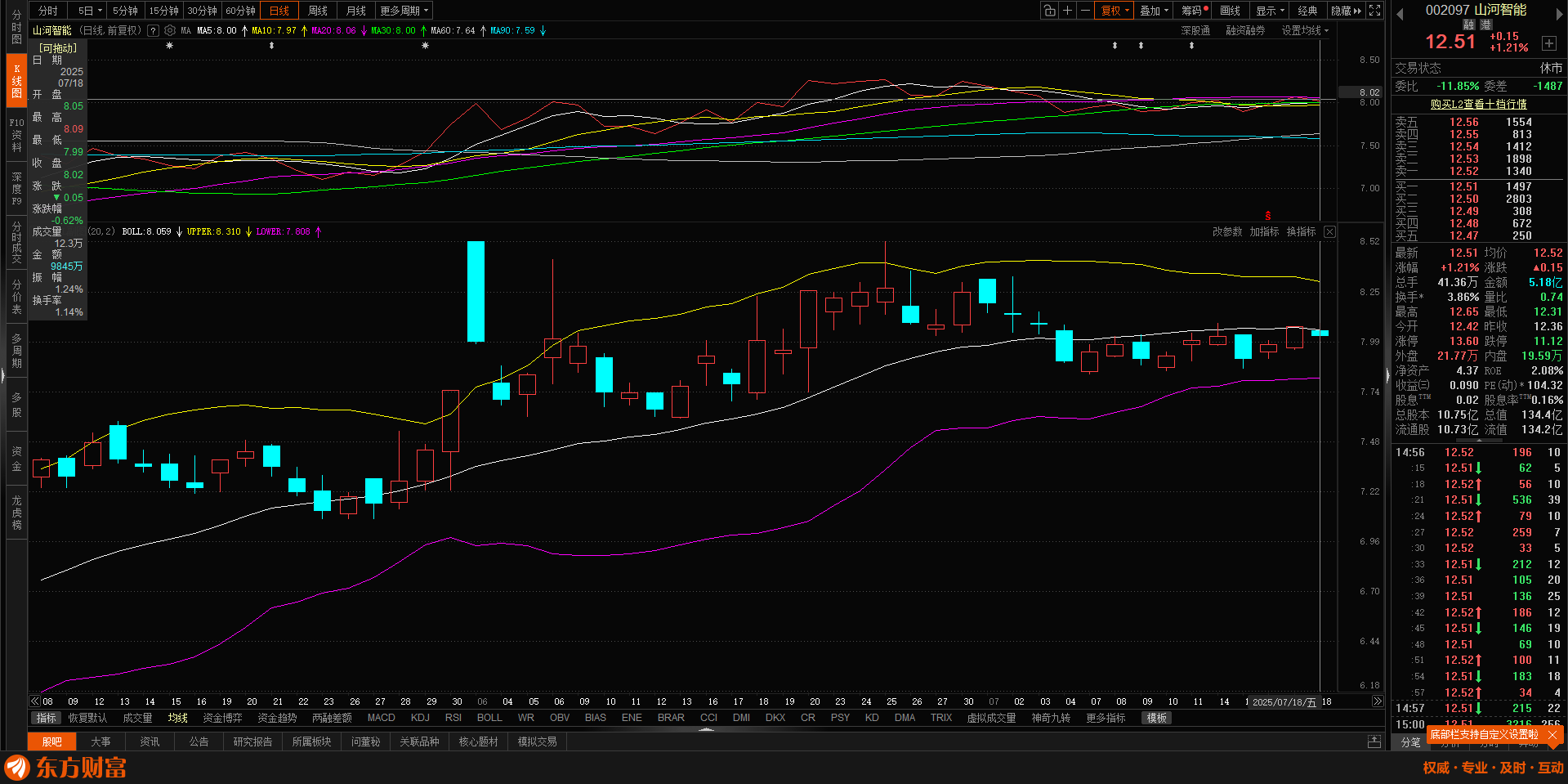The image size is (1568, 784).
Task: Open 深度F9 in the sidebar
Action: pyautogui.click(x=16, y=189)
